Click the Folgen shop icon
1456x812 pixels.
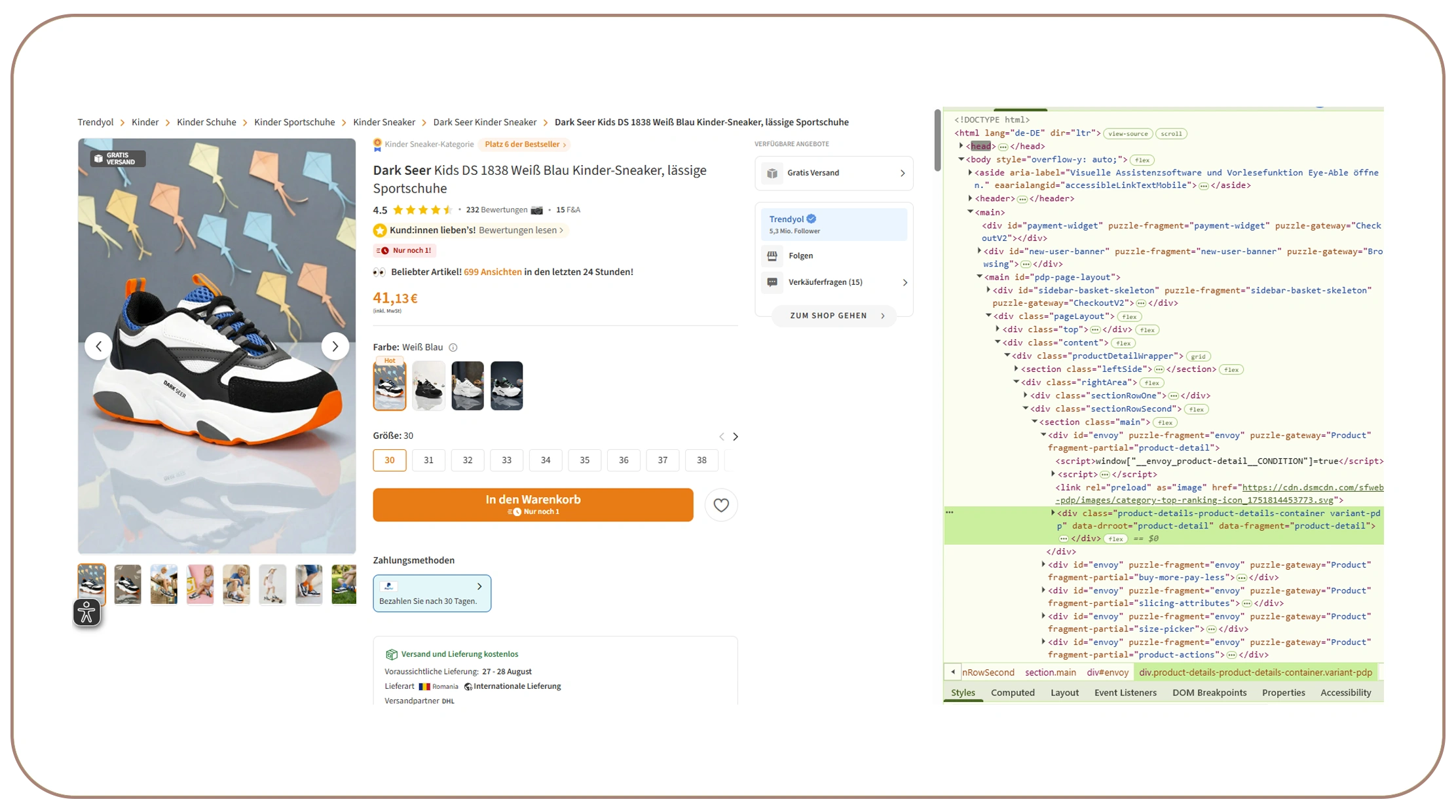pos(772,256)
